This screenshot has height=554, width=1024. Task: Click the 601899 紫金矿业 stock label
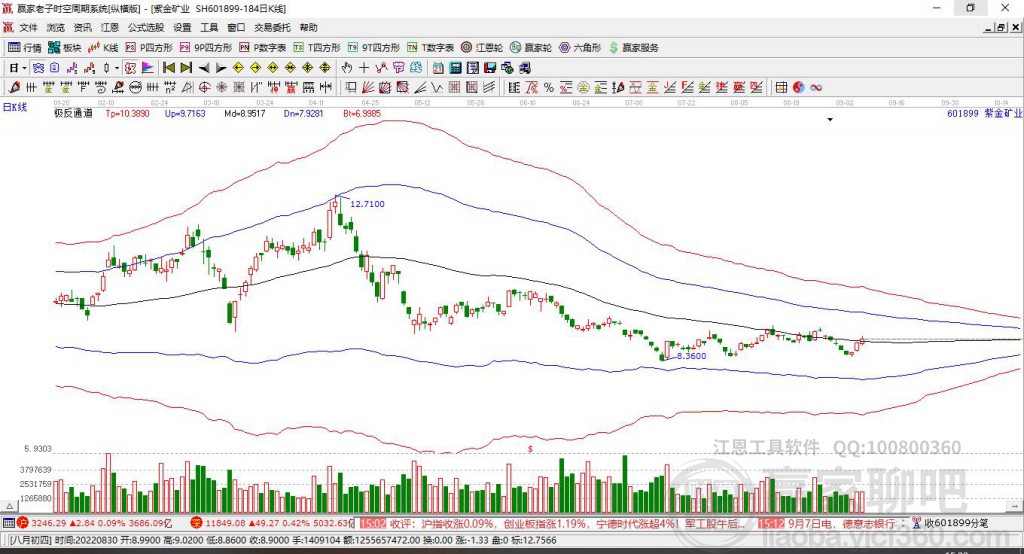point(985,114)
